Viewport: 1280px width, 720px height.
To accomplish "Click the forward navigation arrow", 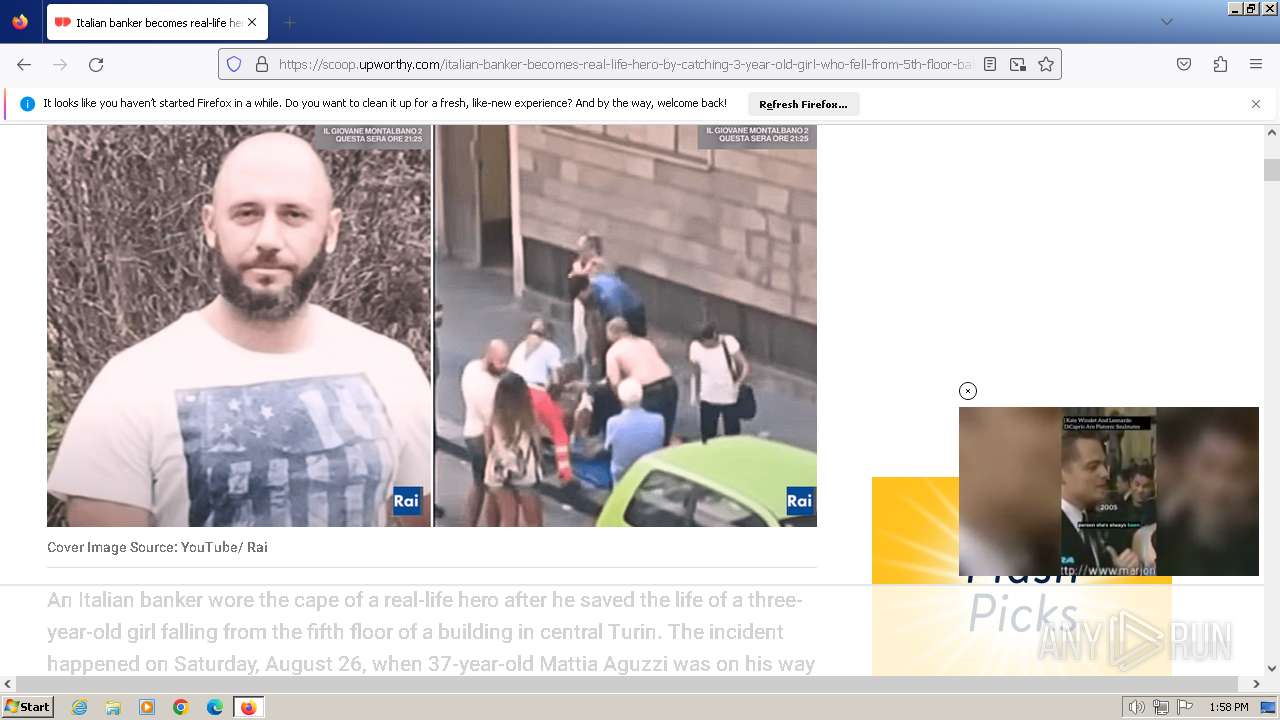I will point(60,64).
